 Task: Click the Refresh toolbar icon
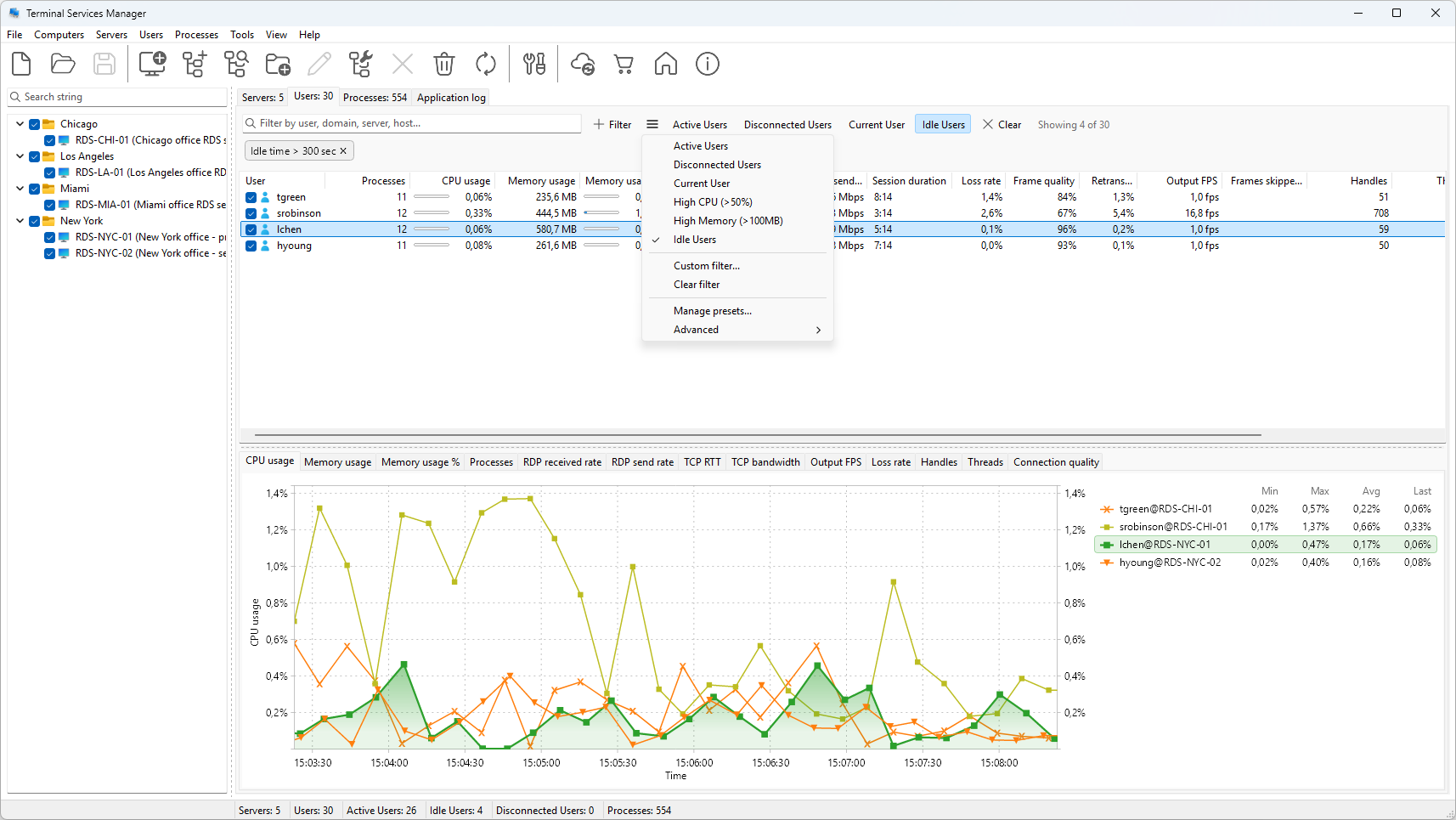pos(486,64)
